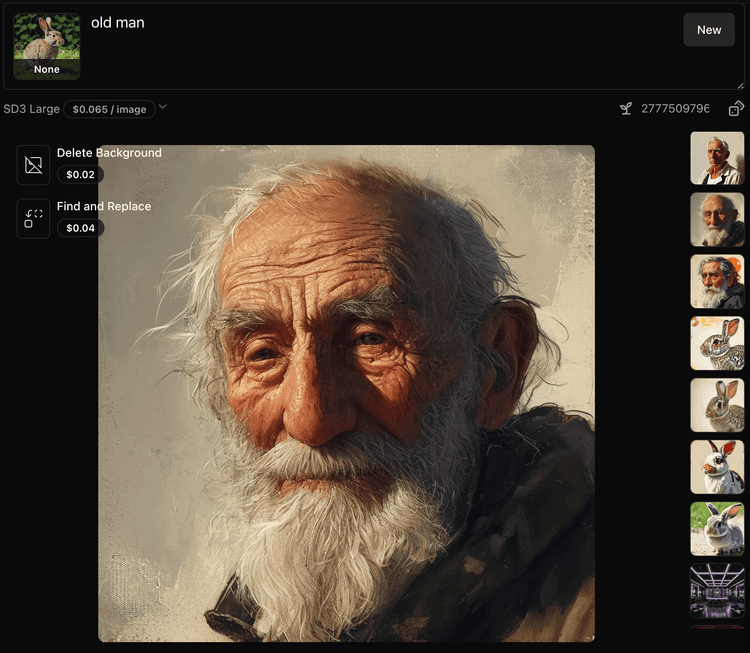Image resolution: width=750 pixels, height=653 pixels.
Task: Select the patterned rabbit illustration thumbnail
Action: pos(717,343)
